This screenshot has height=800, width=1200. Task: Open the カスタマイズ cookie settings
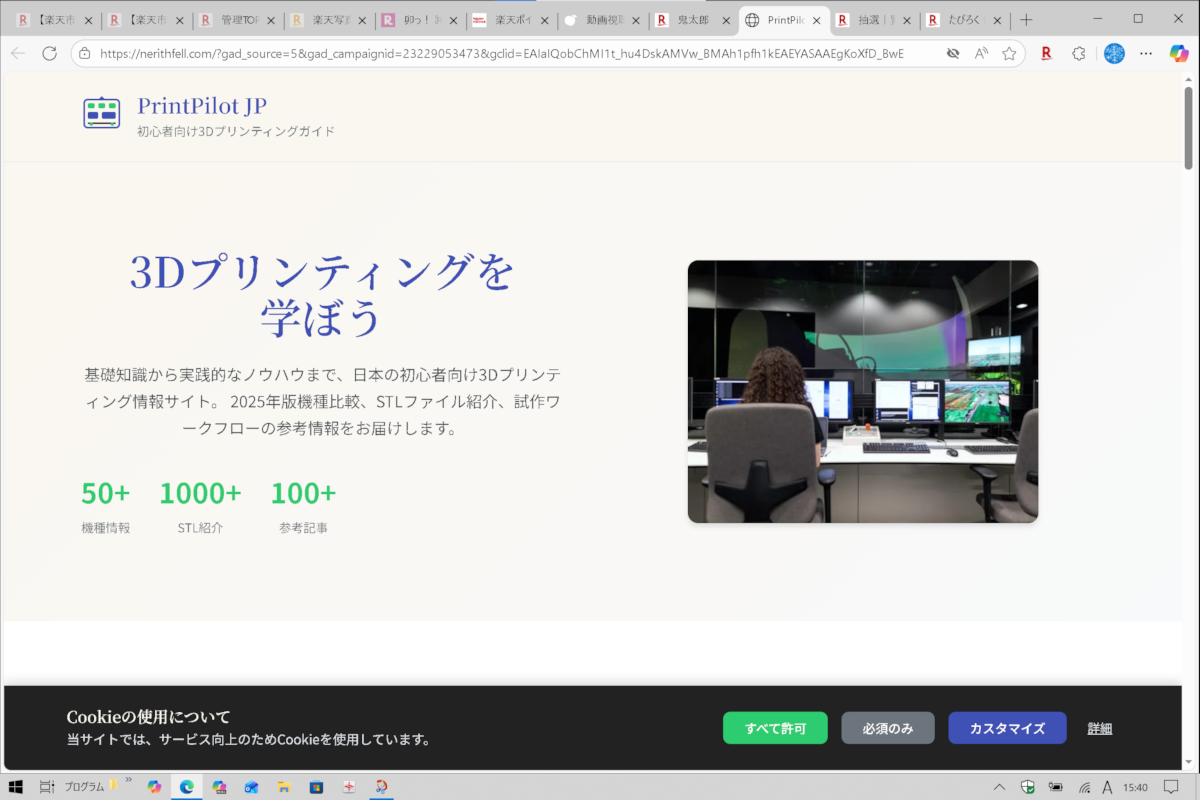click(1007, 728)
